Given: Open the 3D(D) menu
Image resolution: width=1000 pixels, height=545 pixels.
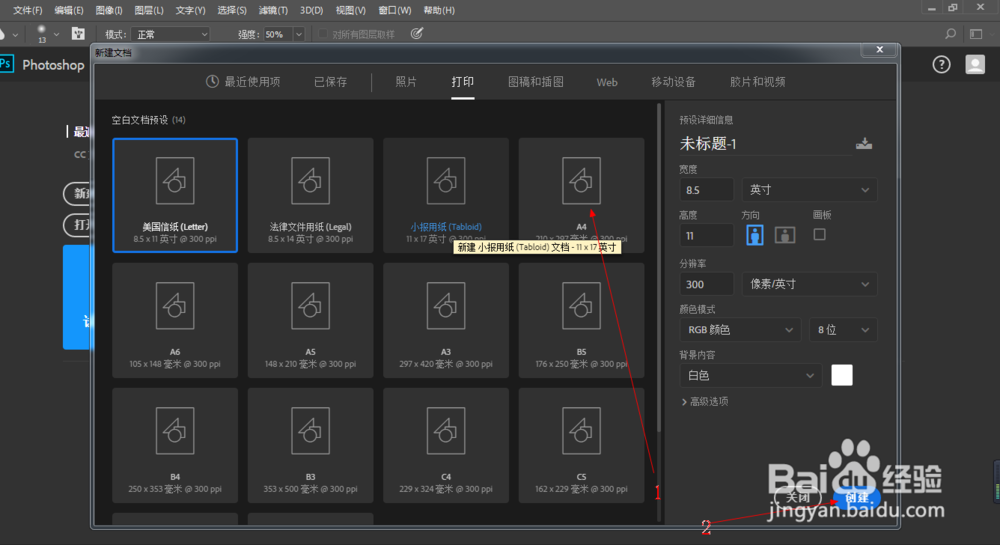Looking at the screenshot, I should pyautogui.click(x=311, y=10).
